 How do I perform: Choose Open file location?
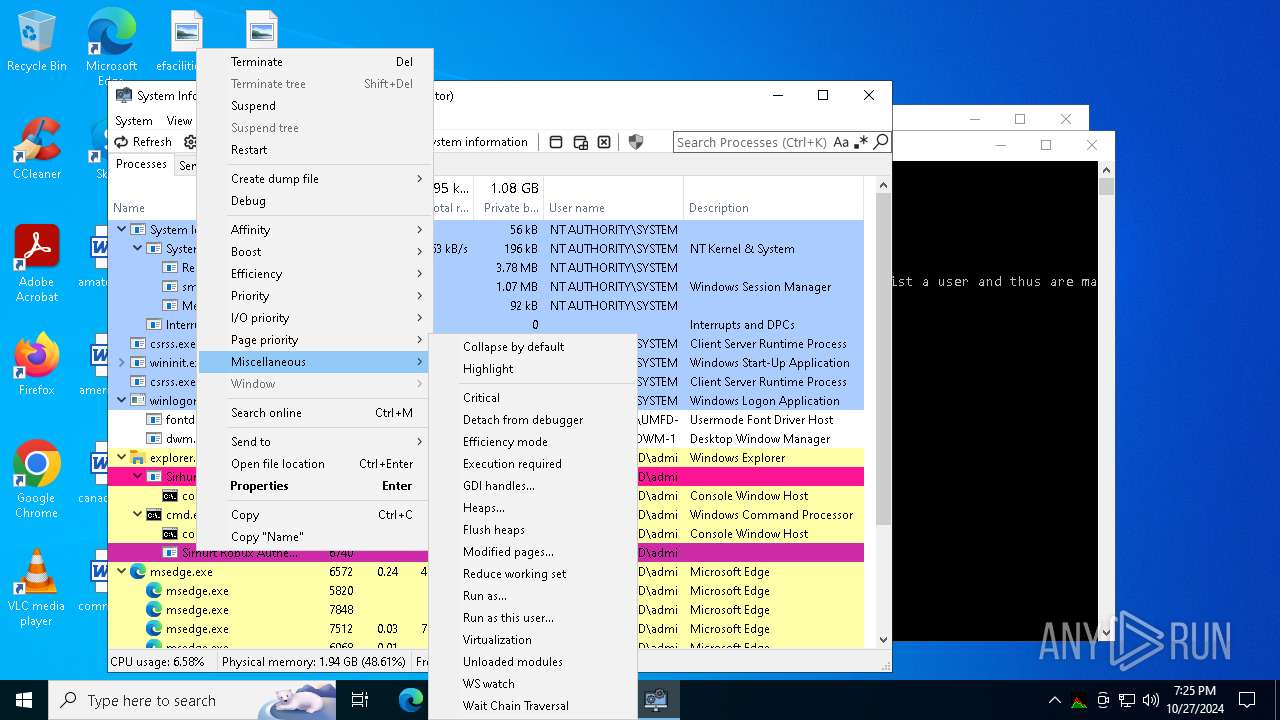tap(316, 464)
